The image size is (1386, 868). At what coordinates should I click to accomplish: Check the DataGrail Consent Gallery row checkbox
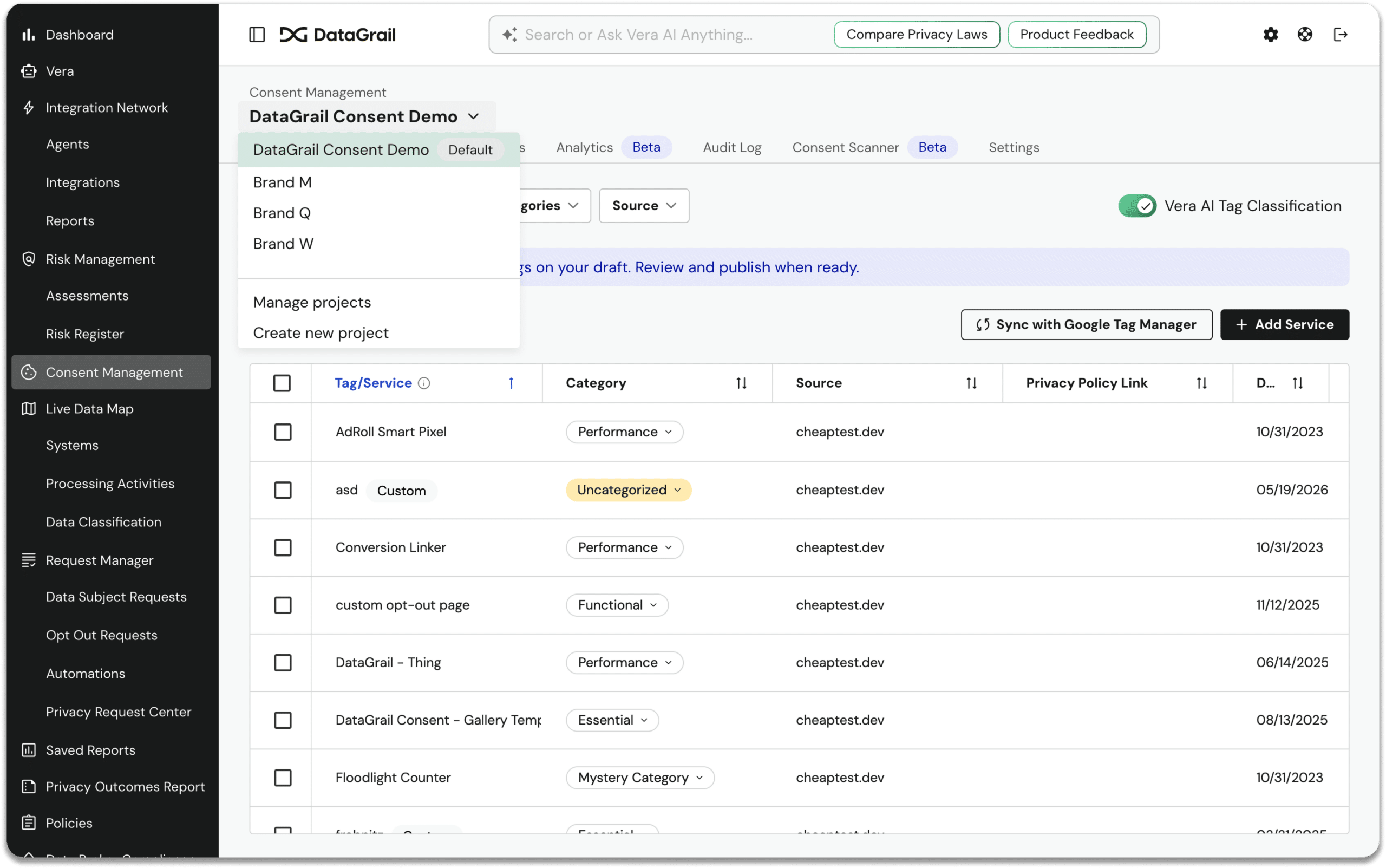click(x=283, y=720)
